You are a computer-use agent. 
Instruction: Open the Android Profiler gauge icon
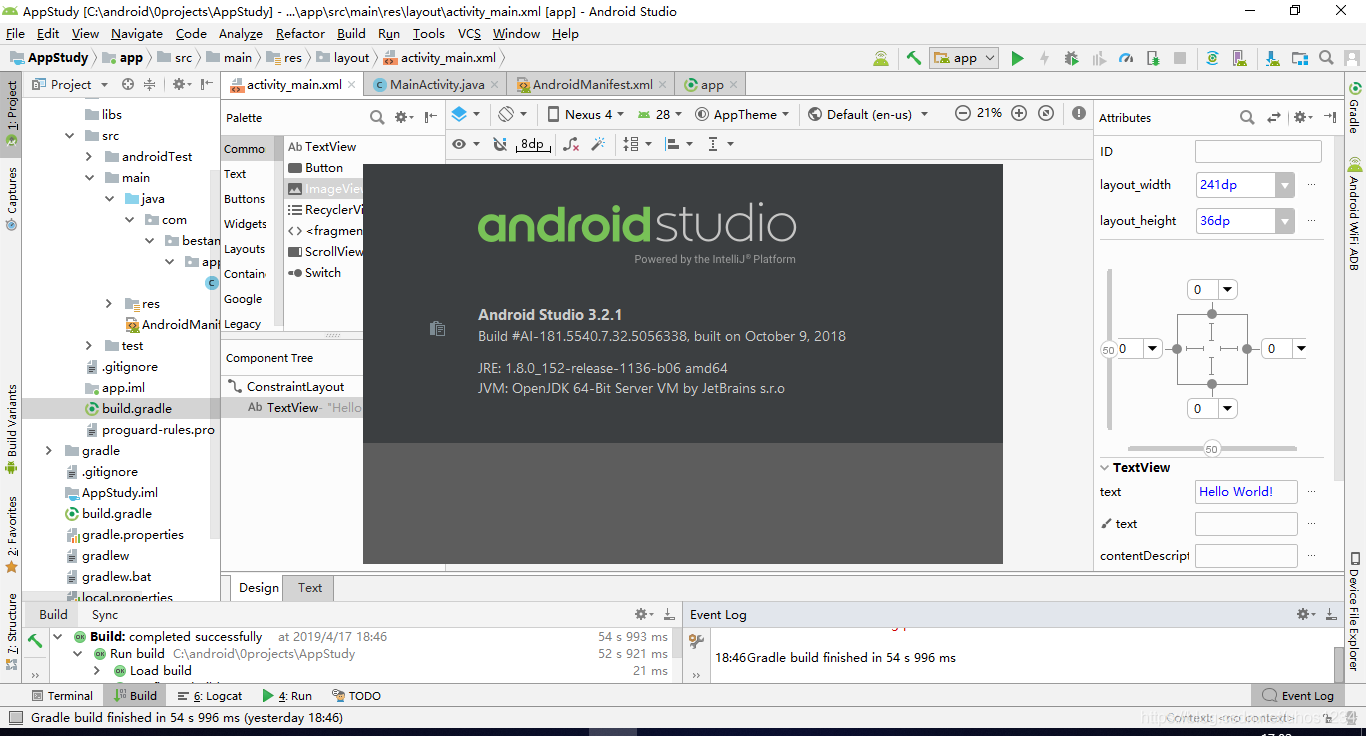[x=1126, y=58]
